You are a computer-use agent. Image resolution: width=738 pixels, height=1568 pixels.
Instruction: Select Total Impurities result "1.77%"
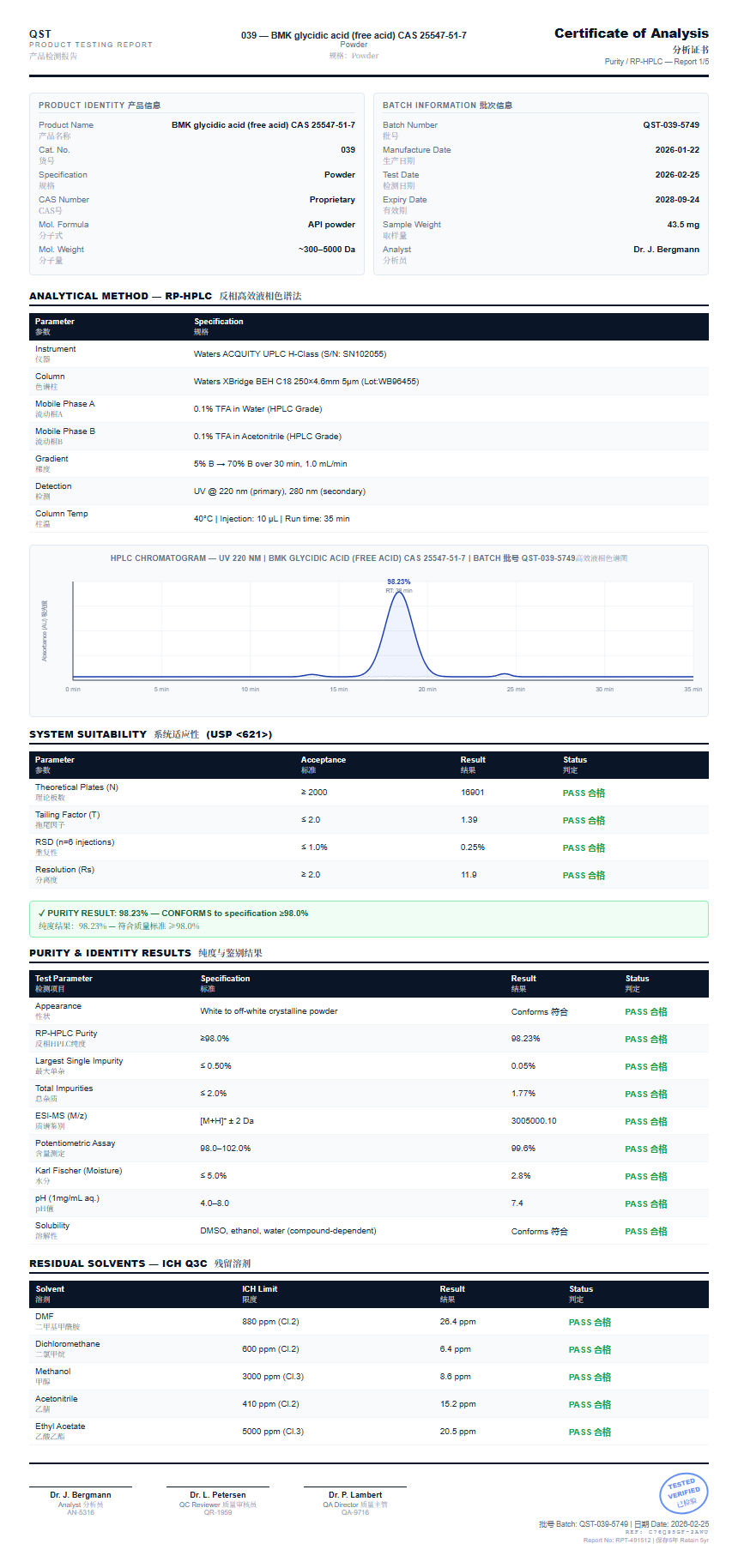tap(523, 1094)
